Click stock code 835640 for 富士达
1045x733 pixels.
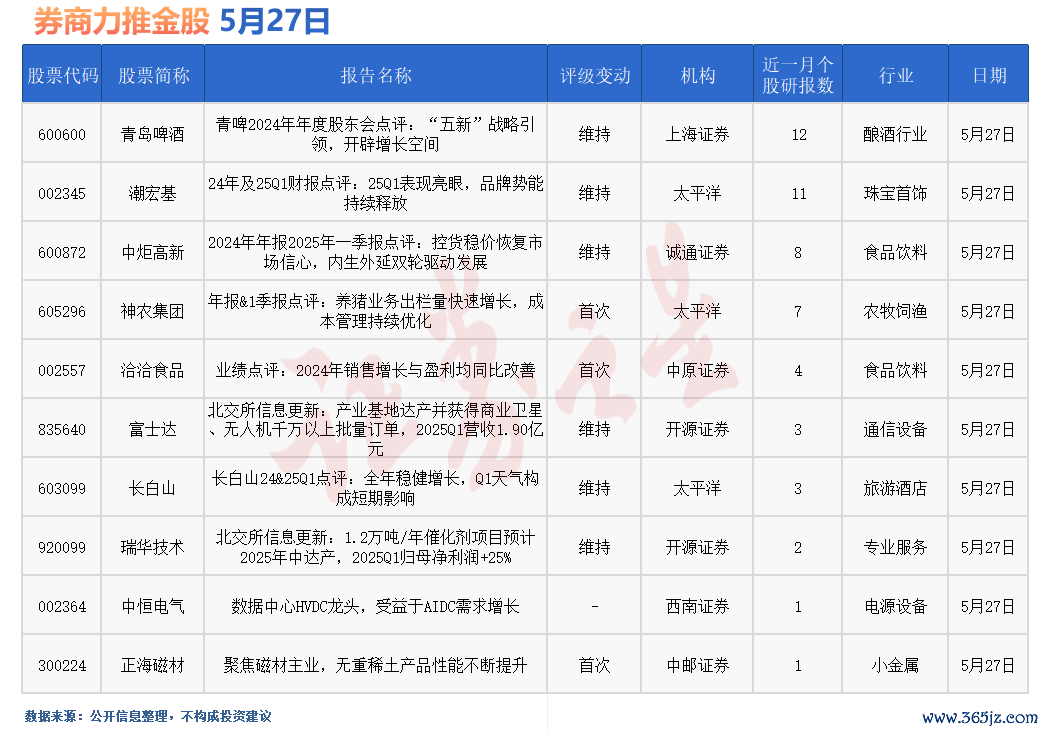[x=62, y=429]
